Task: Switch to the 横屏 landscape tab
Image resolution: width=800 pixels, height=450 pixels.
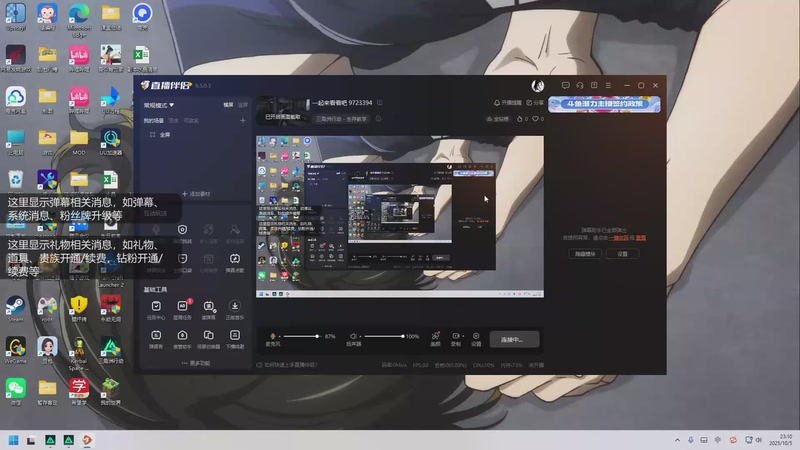Action: click(228, 105)
